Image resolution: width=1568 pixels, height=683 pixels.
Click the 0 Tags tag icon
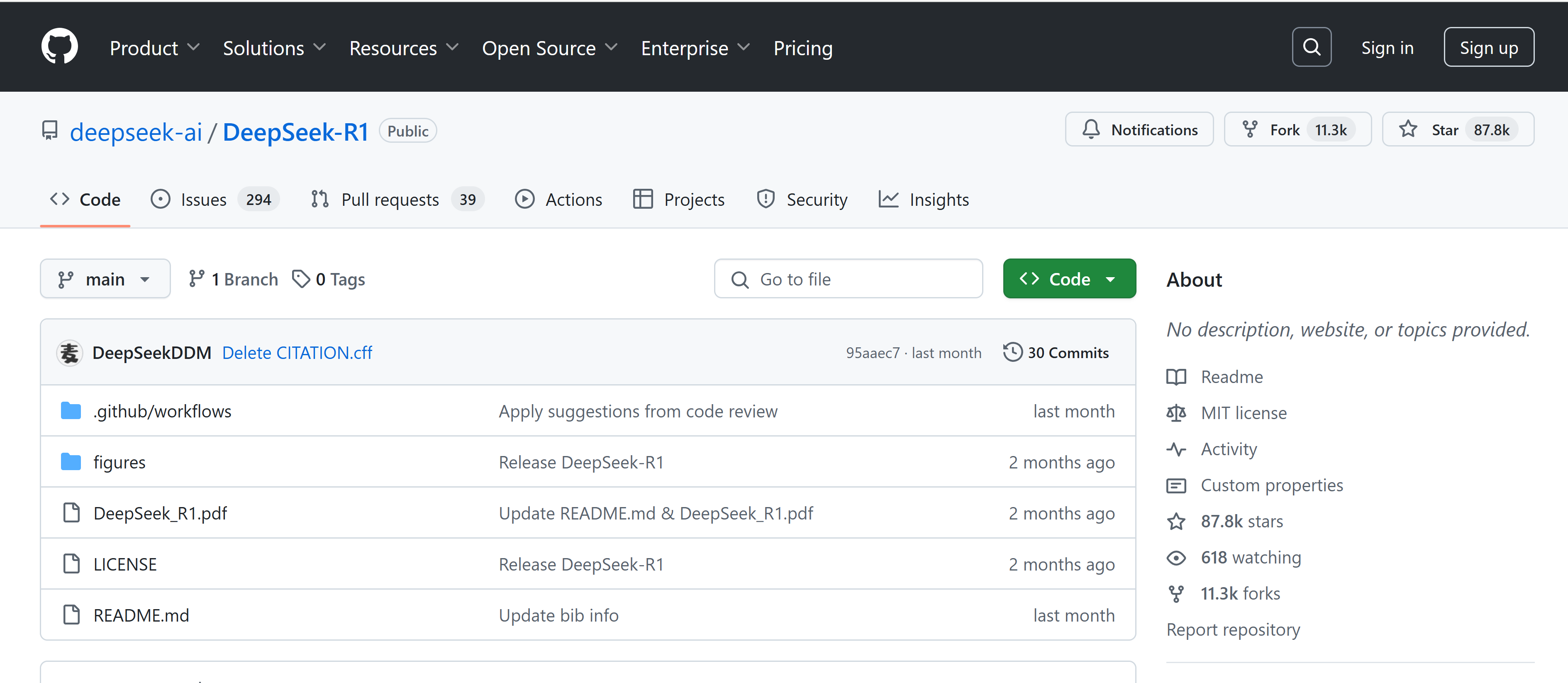click(301, 279)
